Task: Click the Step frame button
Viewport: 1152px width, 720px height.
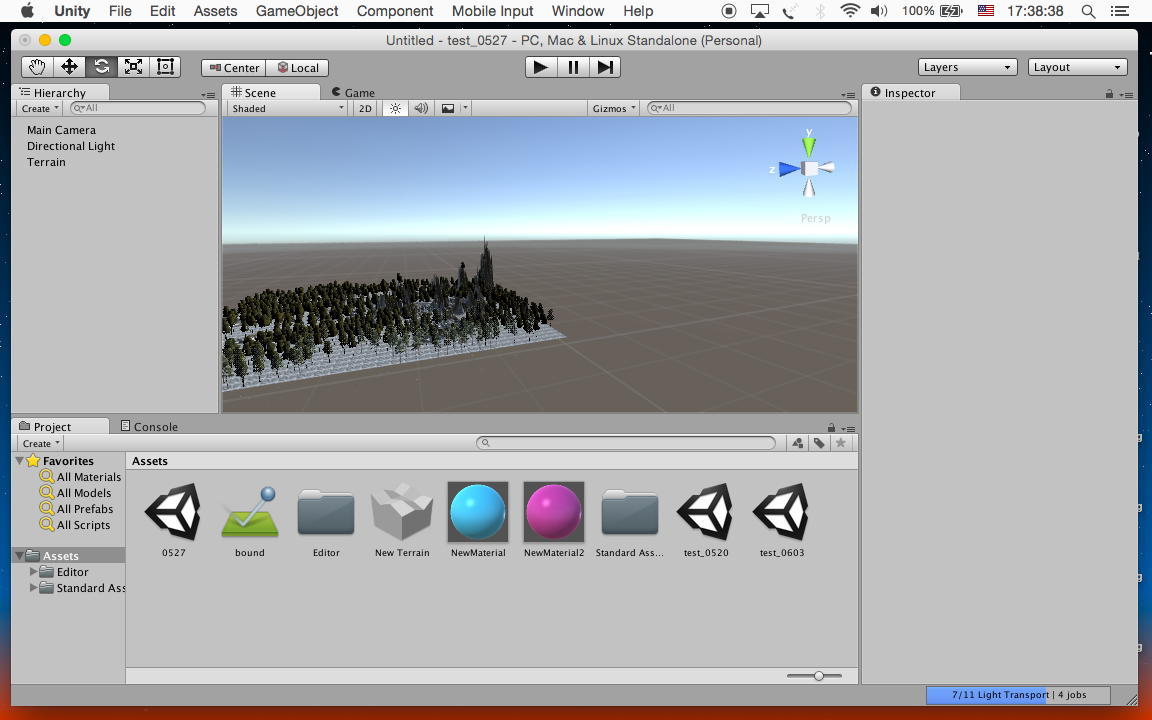Action: tap(605, 67)
